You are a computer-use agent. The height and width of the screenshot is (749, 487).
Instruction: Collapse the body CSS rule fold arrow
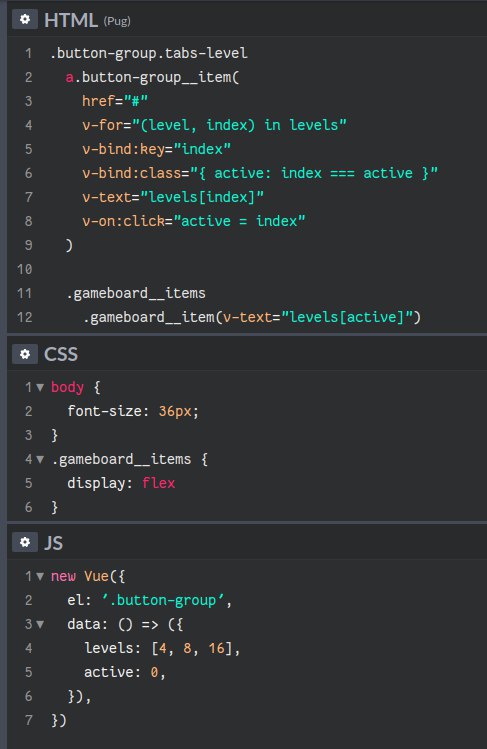point(40,387)
